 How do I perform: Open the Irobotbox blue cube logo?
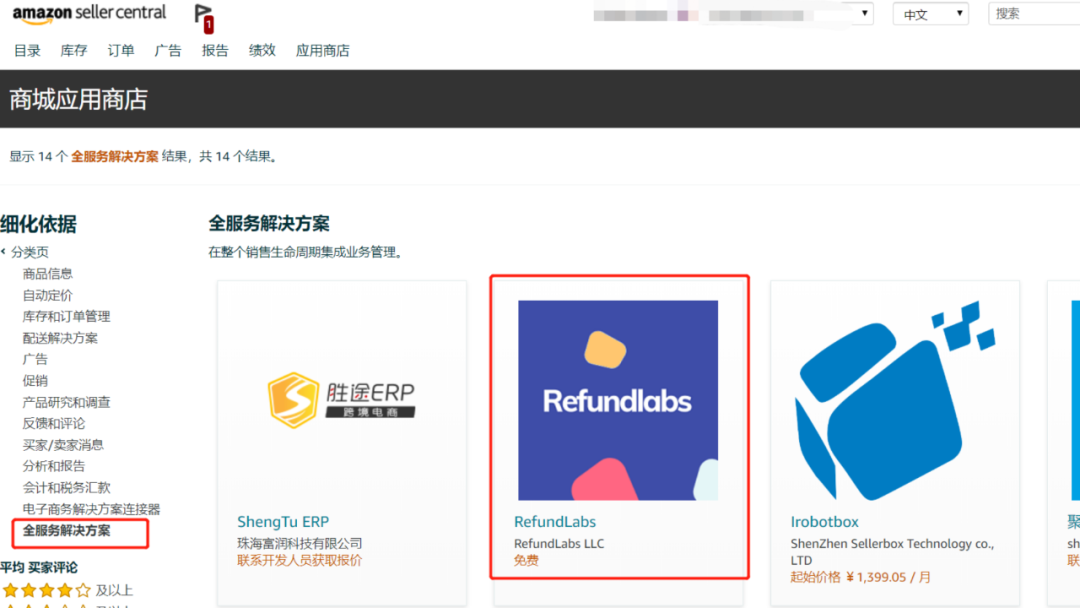tap(895, 400)
